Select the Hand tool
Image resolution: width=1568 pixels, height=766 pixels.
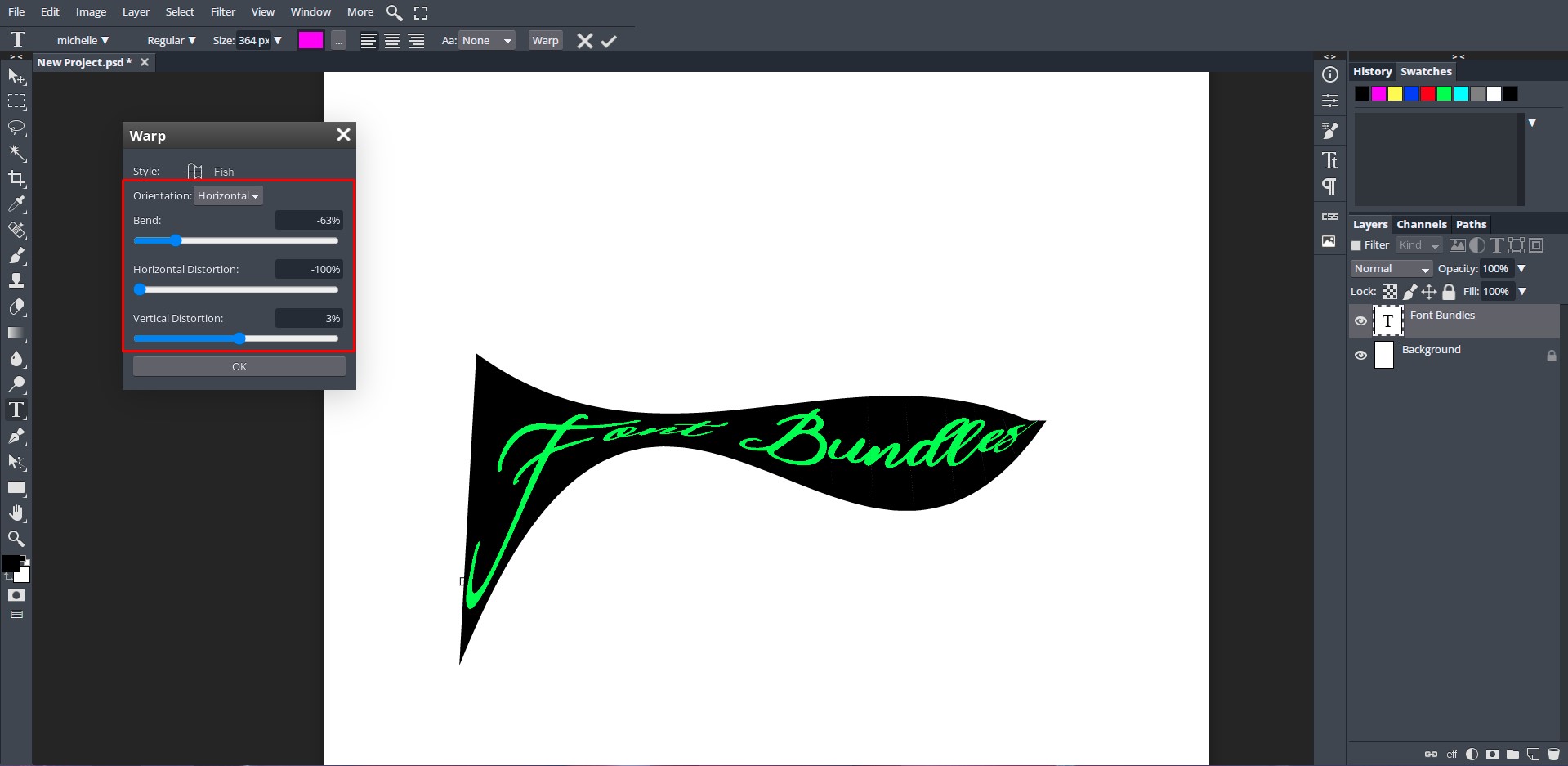click(x=16, y=513)
